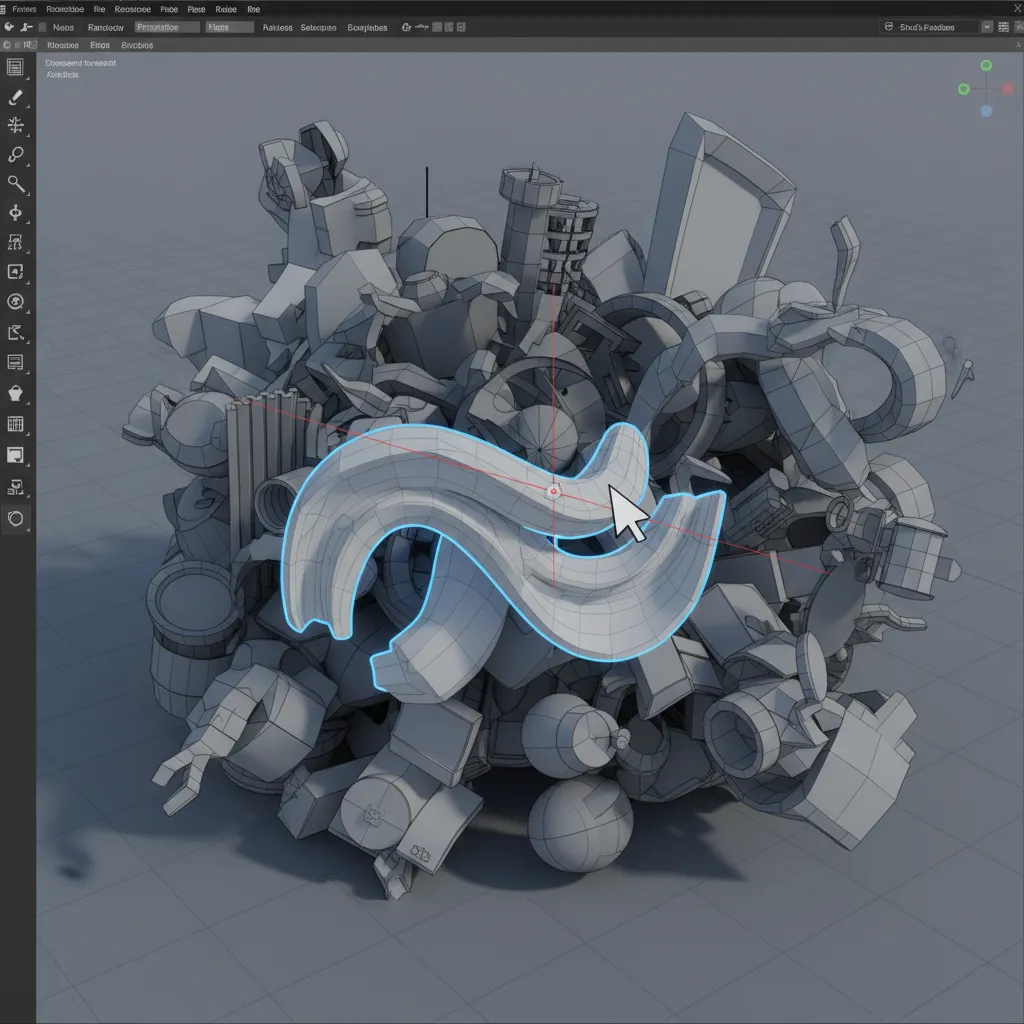Select the Scale tool in the toolbar
The image size is (1024, 1024).
tap(14, 183)
